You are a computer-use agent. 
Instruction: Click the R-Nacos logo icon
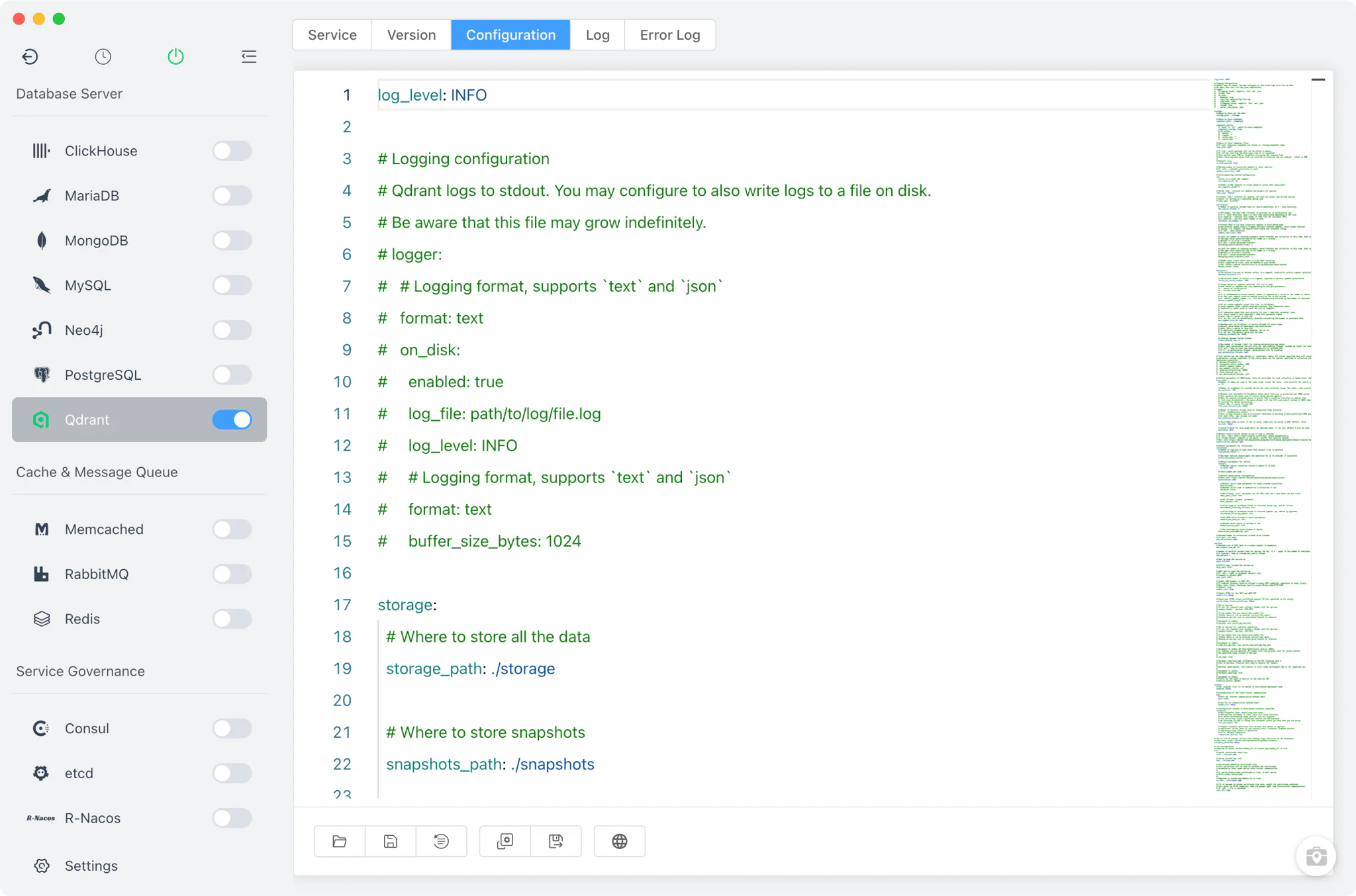click(x=41, y=818)
